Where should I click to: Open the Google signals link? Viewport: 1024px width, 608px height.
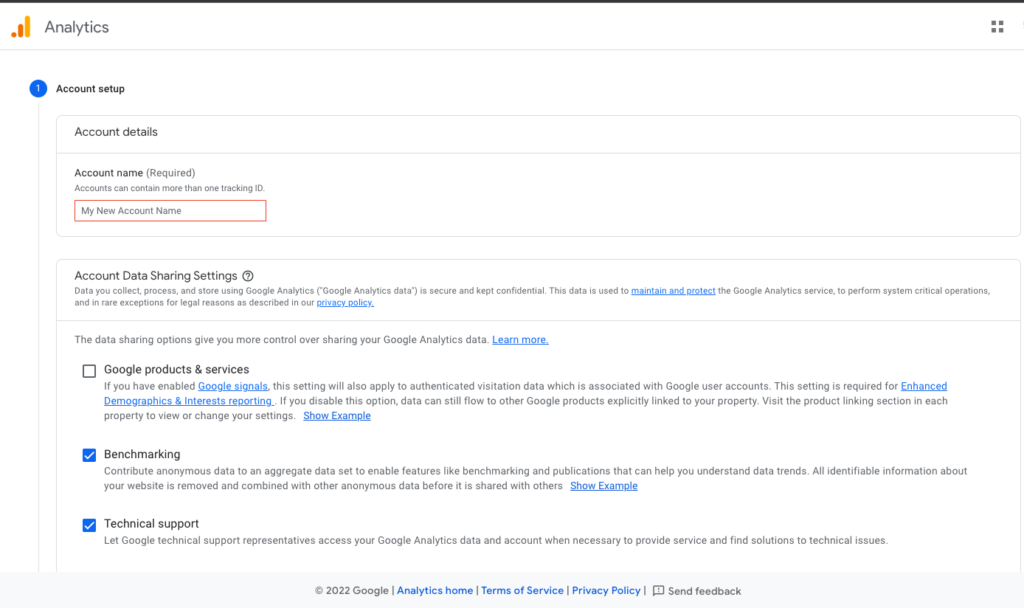pyautogui.click(x=232, y=386)
